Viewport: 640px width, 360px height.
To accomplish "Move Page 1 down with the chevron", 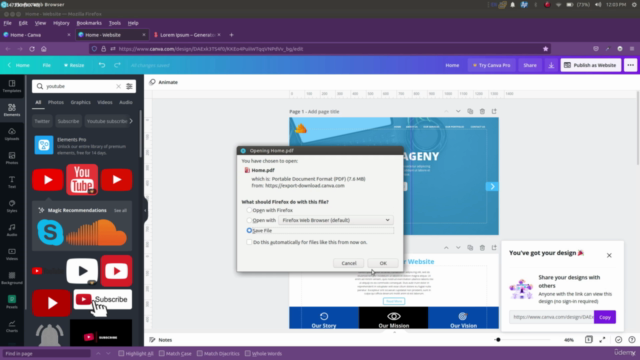I will 458,111.
